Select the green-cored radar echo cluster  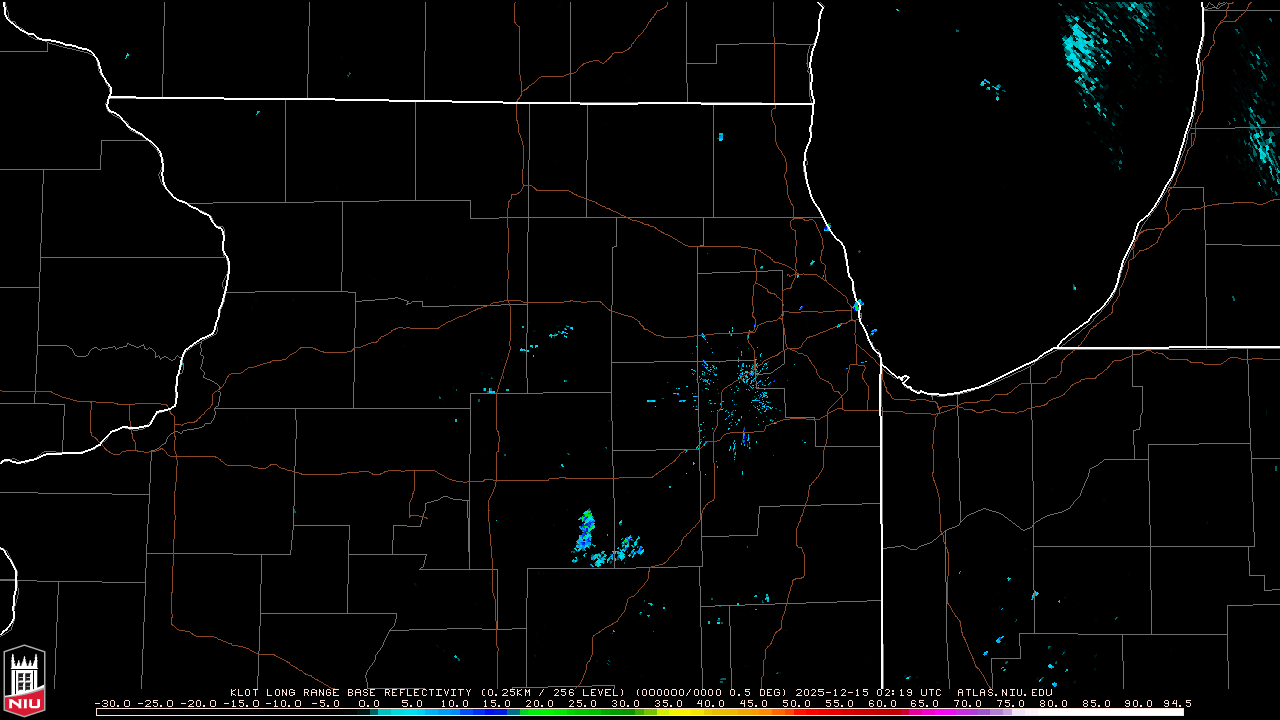[x=586, y=531]
